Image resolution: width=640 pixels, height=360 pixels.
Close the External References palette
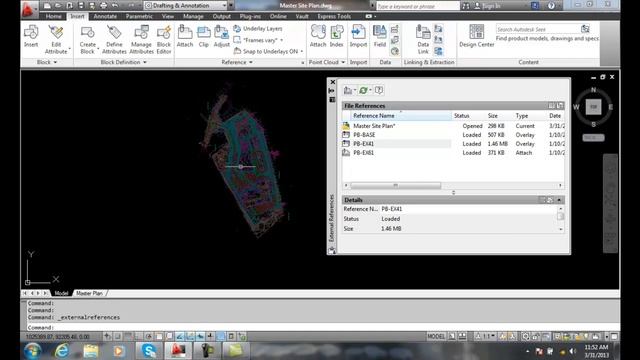[x=333, y=82]
